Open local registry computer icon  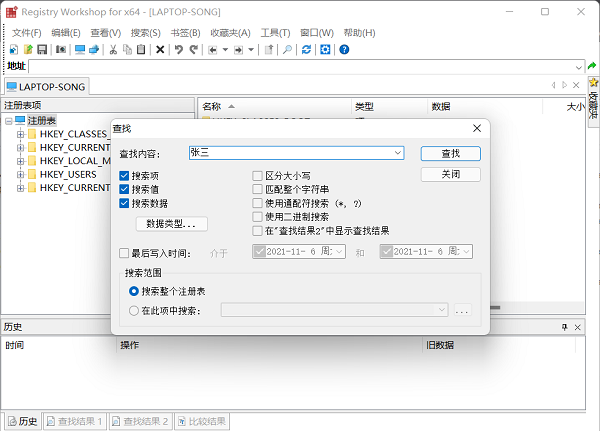pyautogui.click(x=80, y=50)
